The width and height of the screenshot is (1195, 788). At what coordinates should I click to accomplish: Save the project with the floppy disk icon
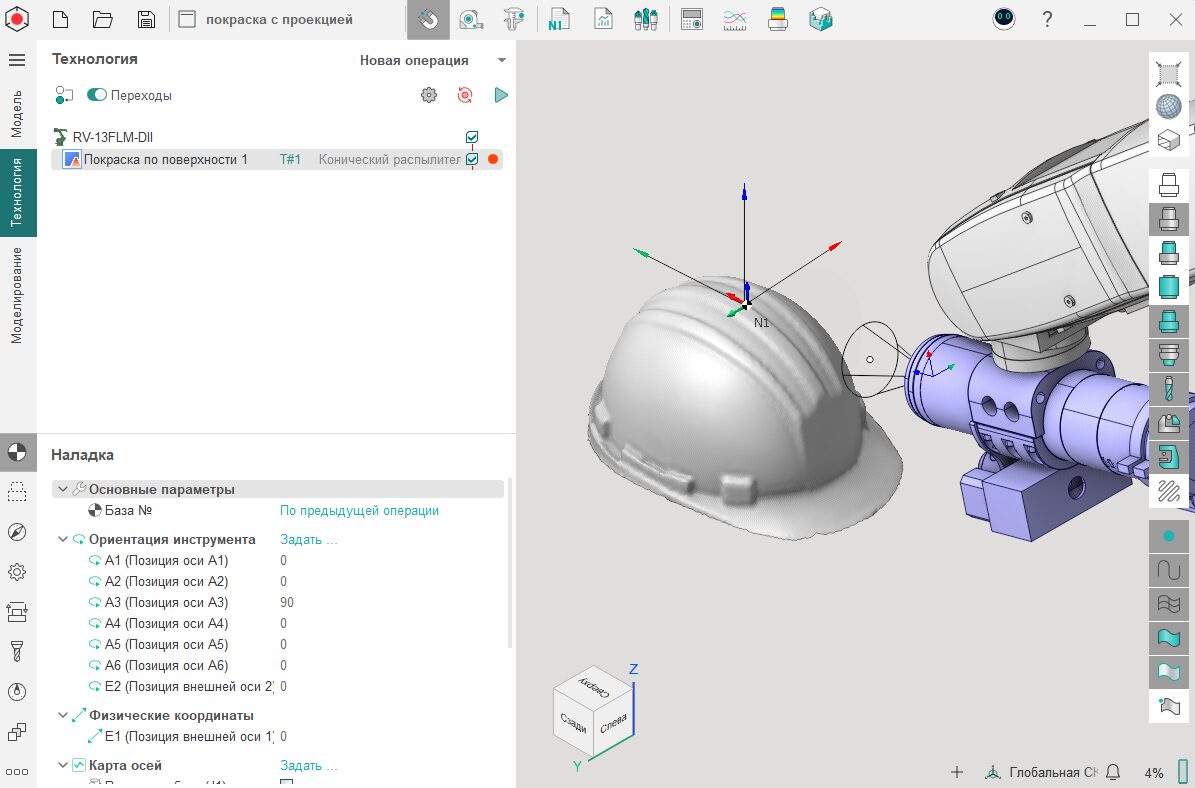point(146,19)
